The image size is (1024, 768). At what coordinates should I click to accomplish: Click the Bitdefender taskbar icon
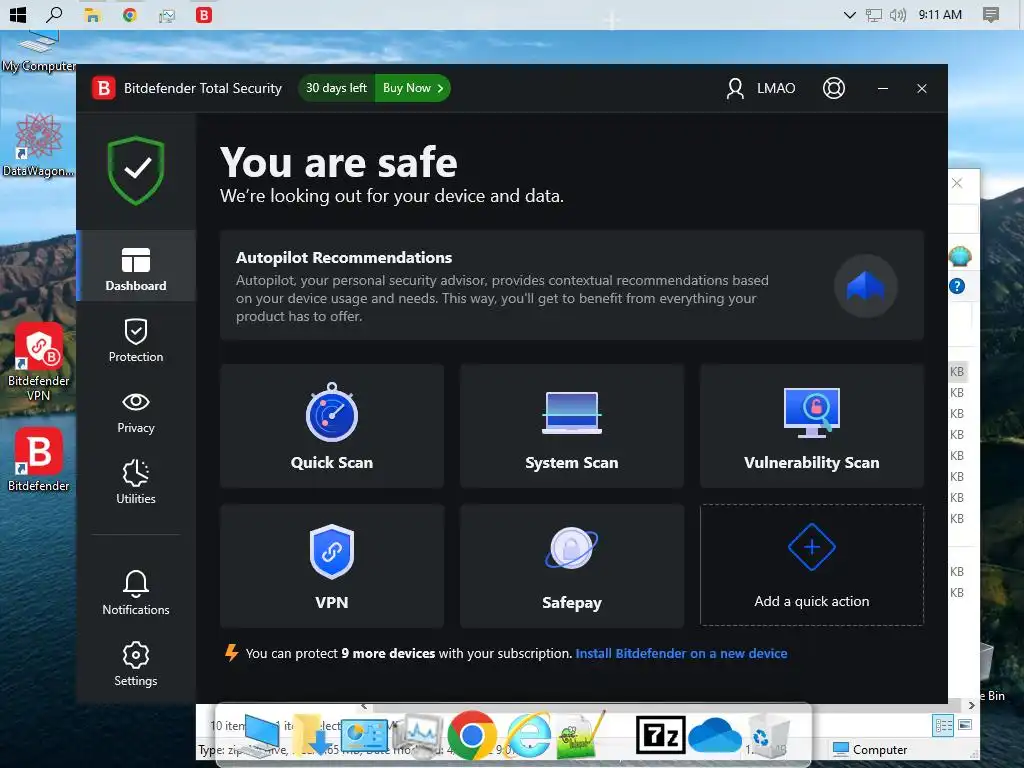coord(204,15)
